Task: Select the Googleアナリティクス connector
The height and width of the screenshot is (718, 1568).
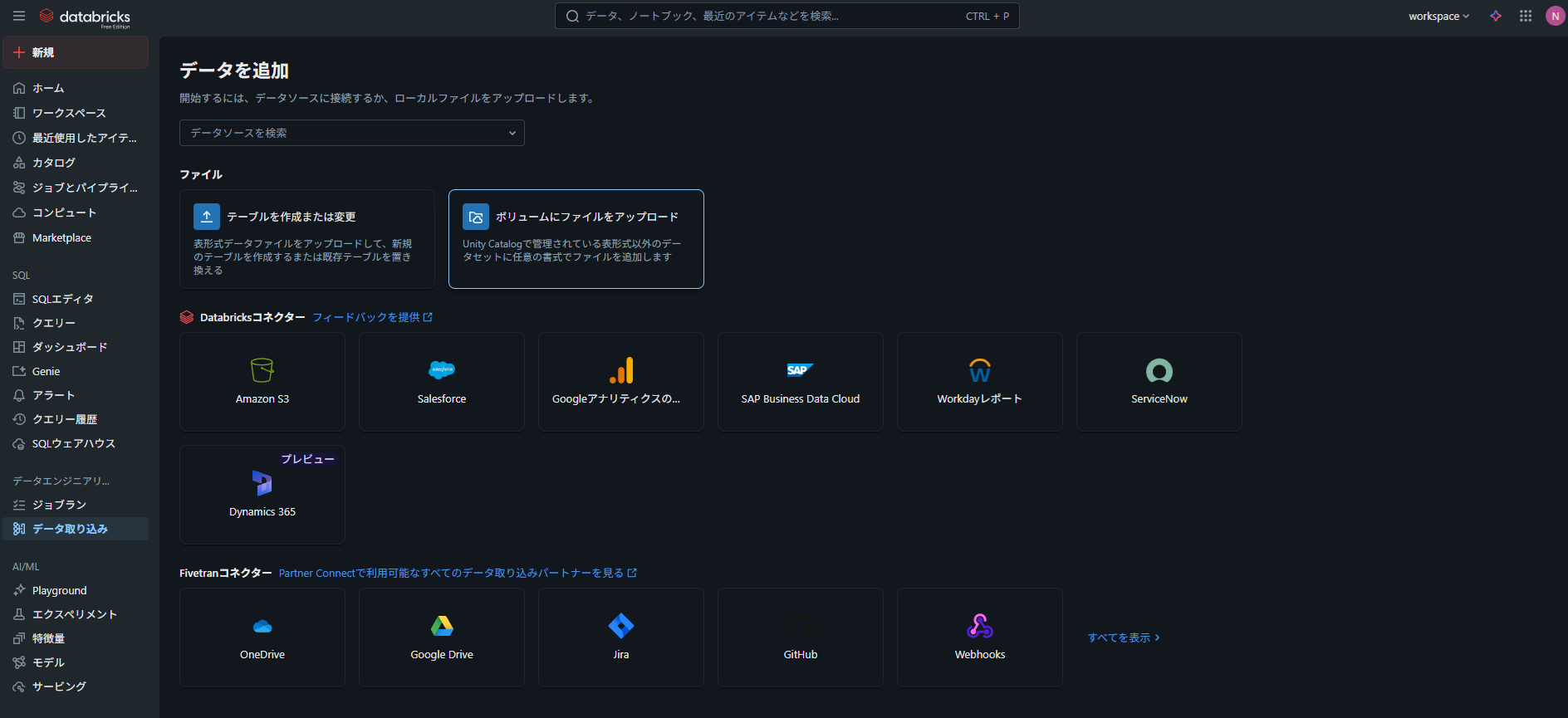Action: [x=621, y=382]
